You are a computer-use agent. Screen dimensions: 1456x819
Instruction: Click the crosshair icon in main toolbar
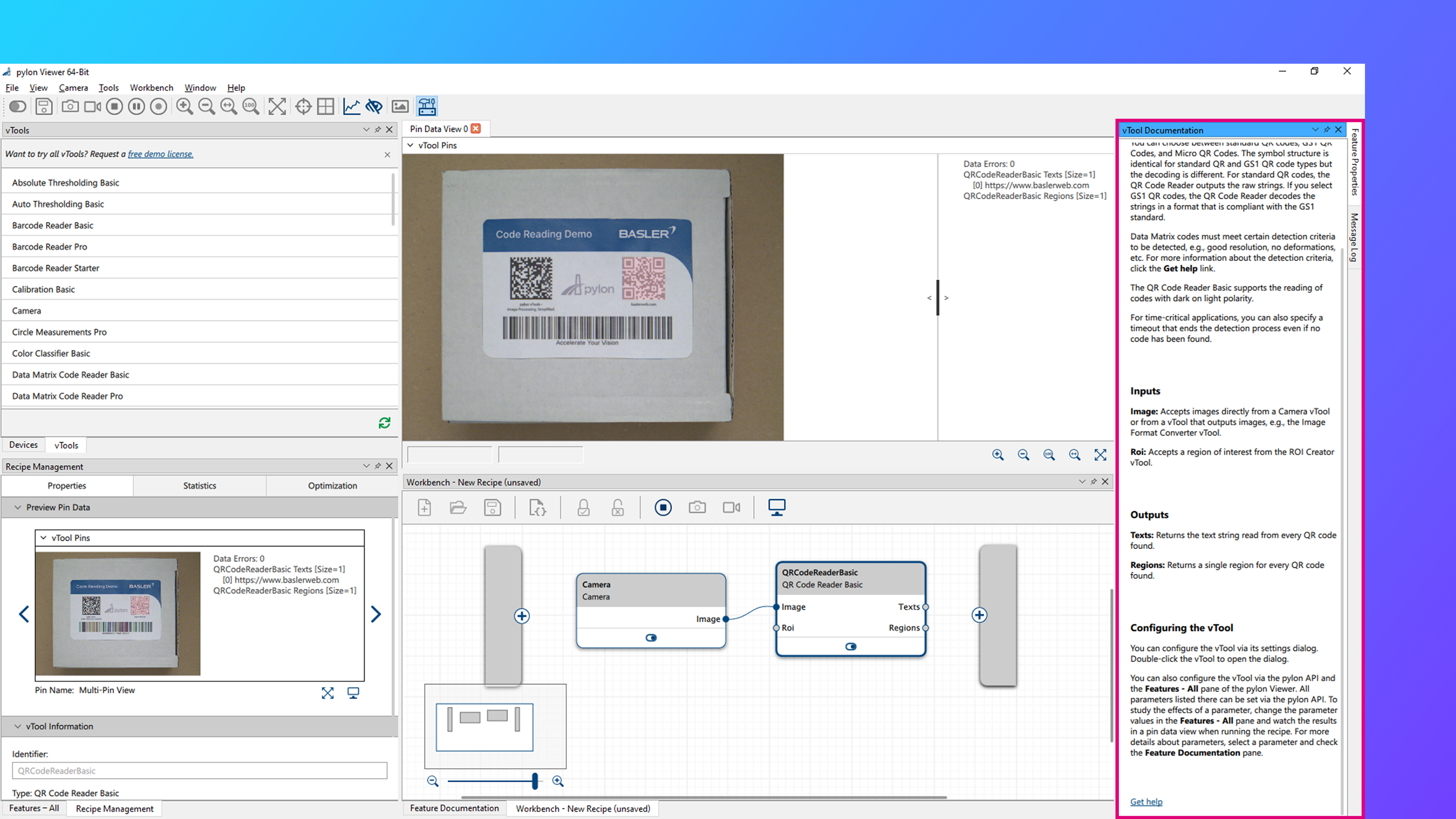coord(303,106)
